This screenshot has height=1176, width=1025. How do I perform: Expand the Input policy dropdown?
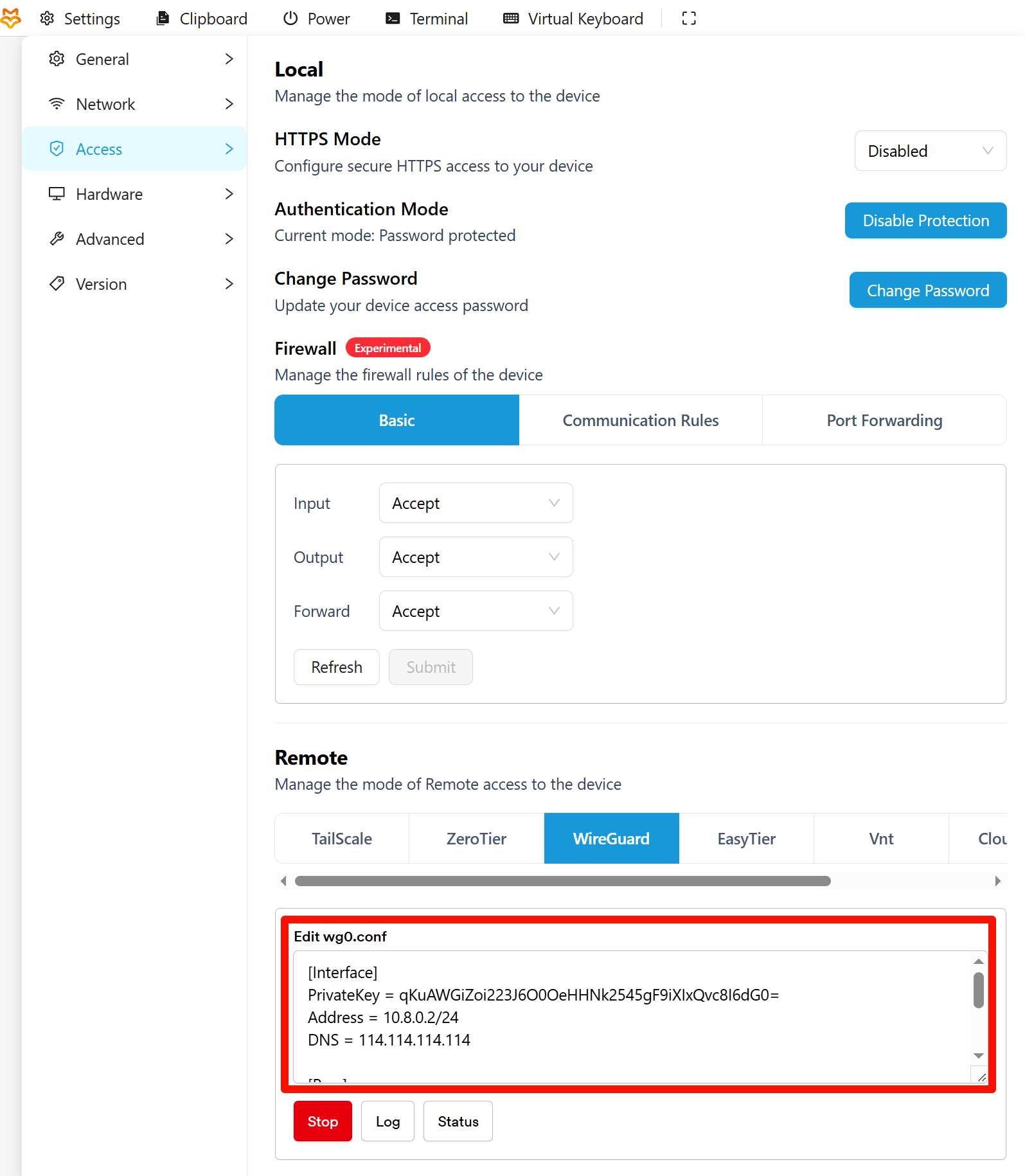point(476,503)
